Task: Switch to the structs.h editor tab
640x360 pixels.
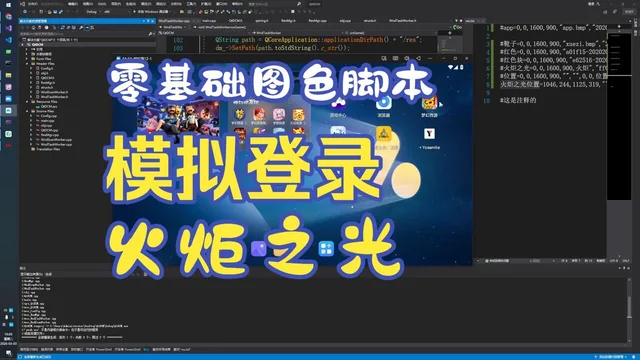Action: (x=370, y=20)
